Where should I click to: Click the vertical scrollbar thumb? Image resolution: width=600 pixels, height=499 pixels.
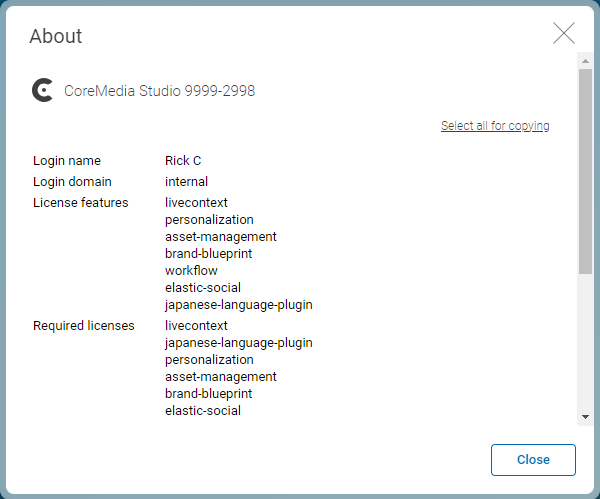coord(585,170)
